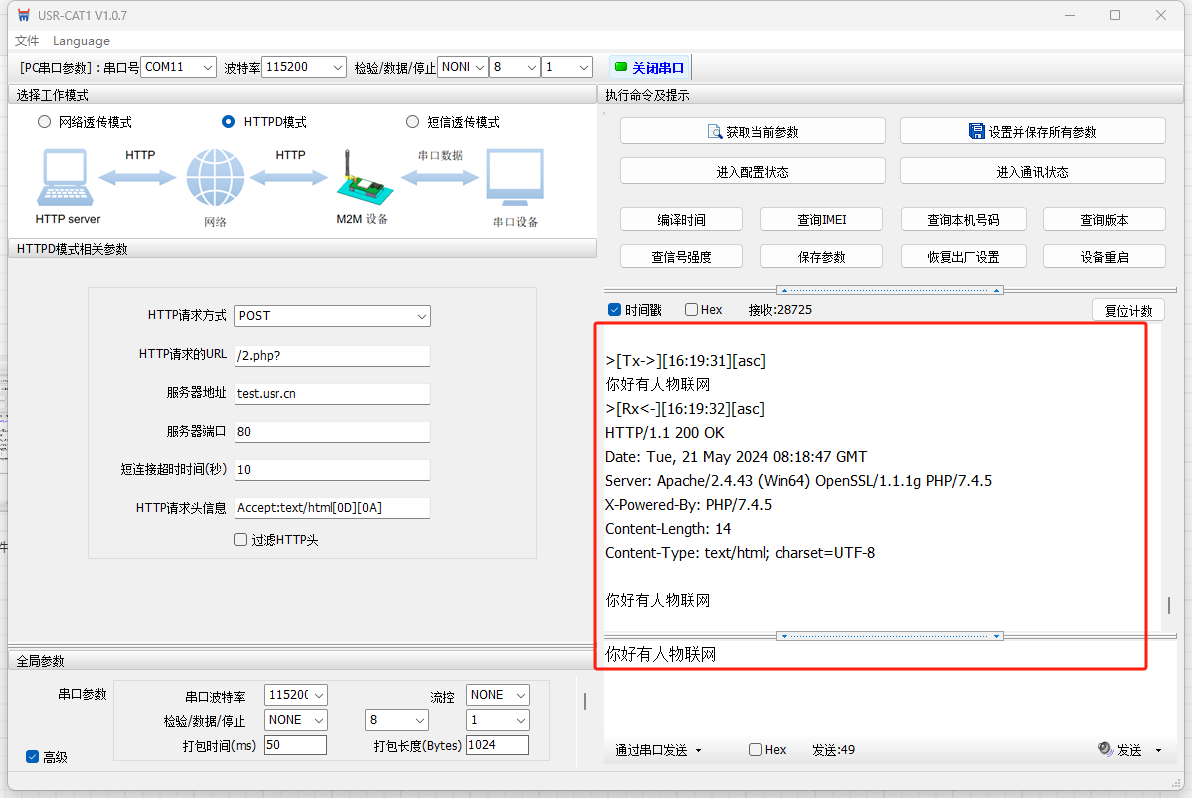Click the 服务器地址 input field

332,394
